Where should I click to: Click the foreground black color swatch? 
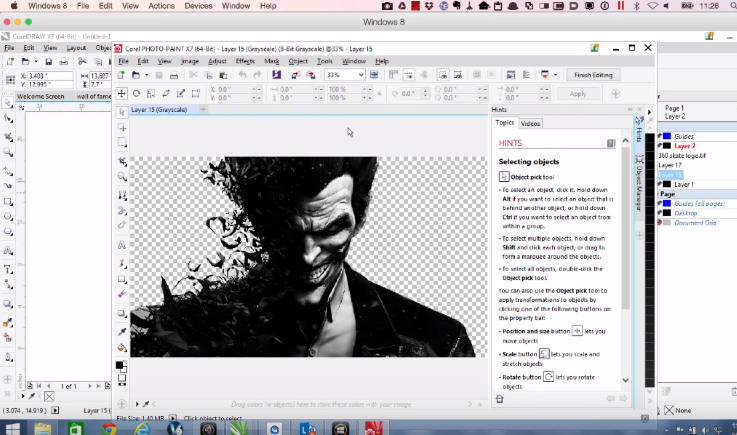point(119,365)
